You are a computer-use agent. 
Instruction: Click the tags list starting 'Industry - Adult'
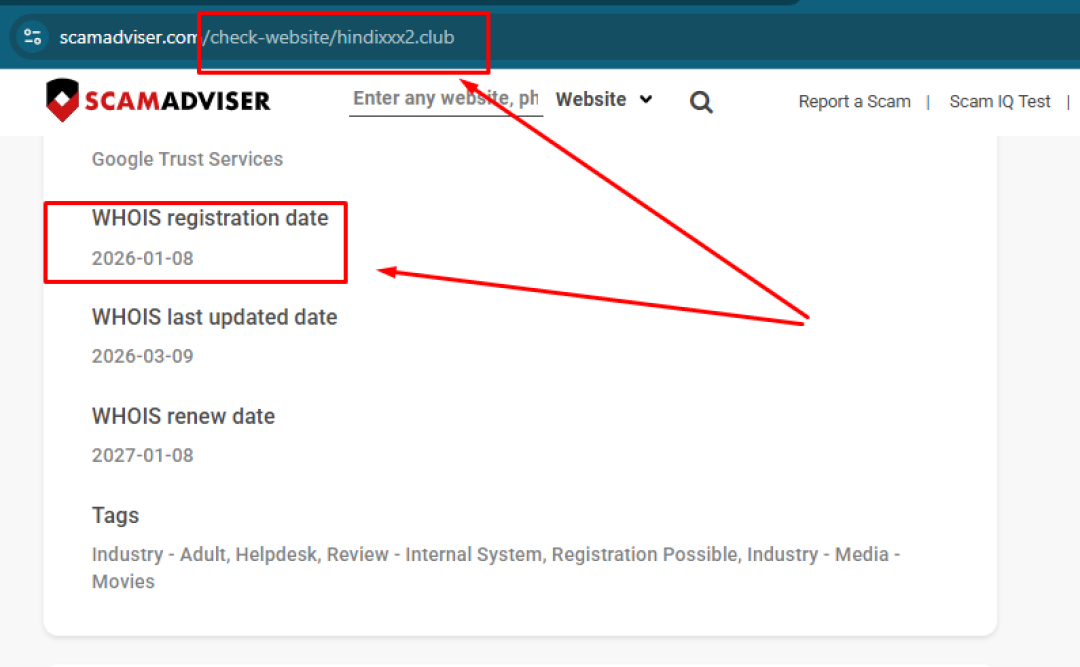496,568
